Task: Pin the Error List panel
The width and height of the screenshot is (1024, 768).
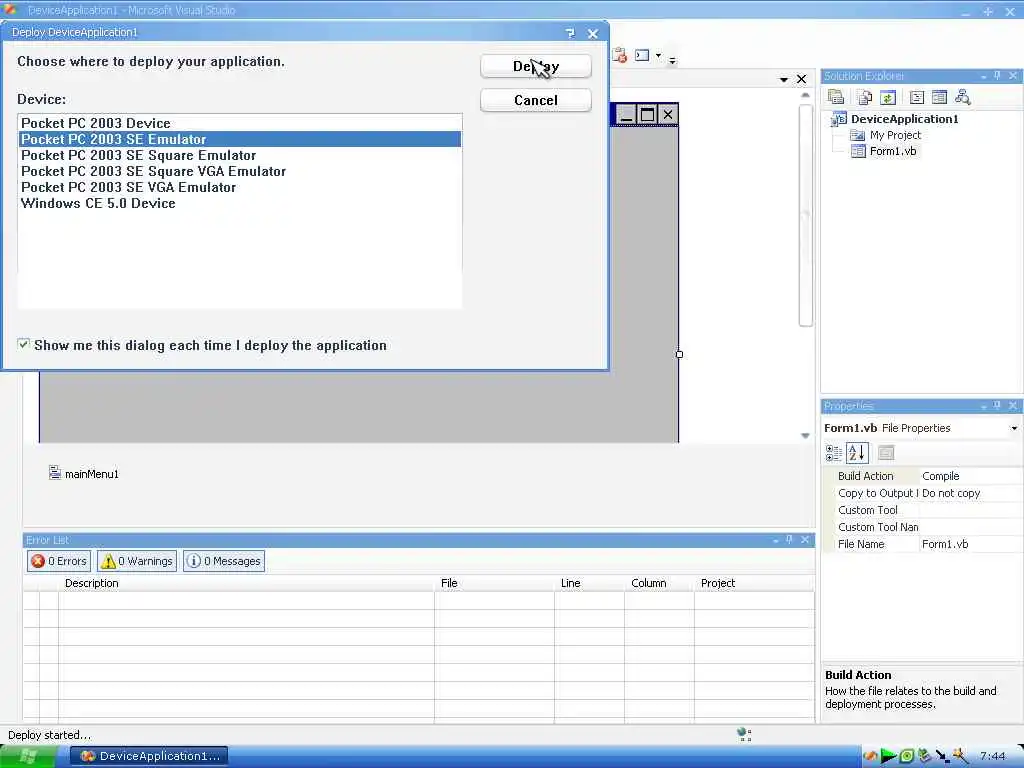Action: [x=790, y=539]
